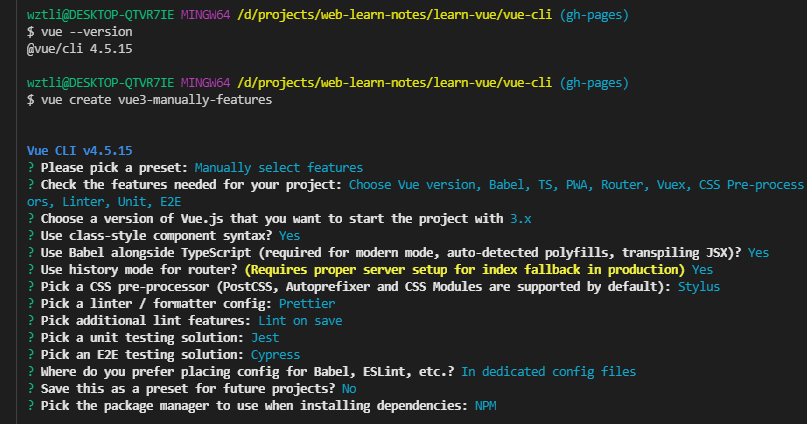Click the 'Manually select features' answer
This screenshot has height=424, width=807.
(x=278, y=168)
